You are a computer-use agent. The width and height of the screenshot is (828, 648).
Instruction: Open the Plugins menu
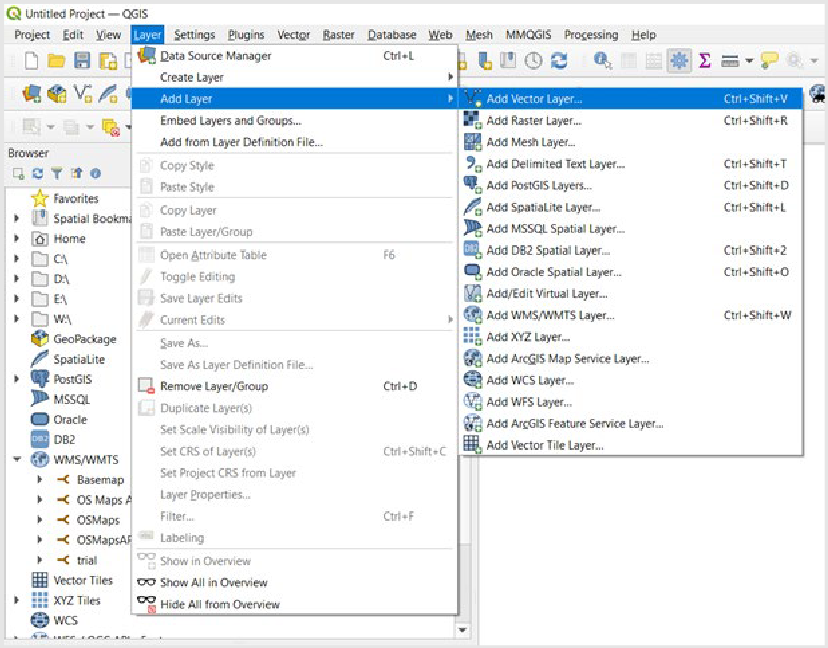coord(246,35)
